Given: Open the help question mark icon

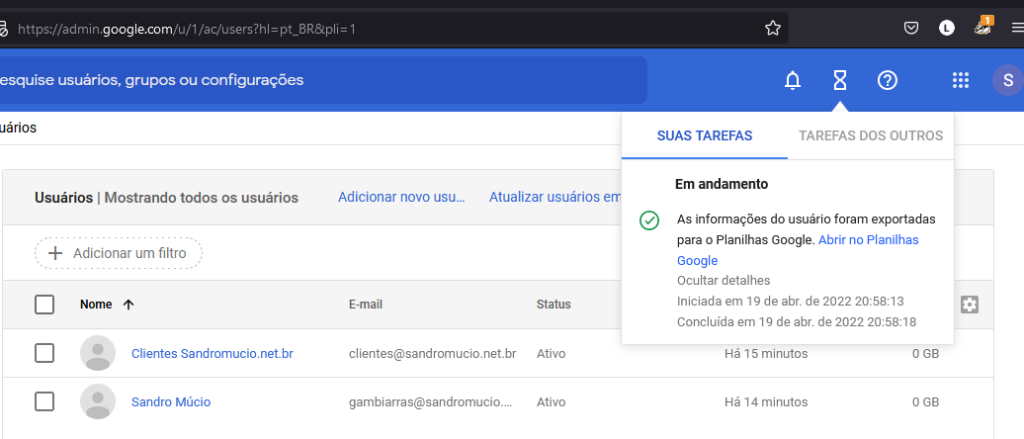Looking at the screenshot, I should 887,81.
